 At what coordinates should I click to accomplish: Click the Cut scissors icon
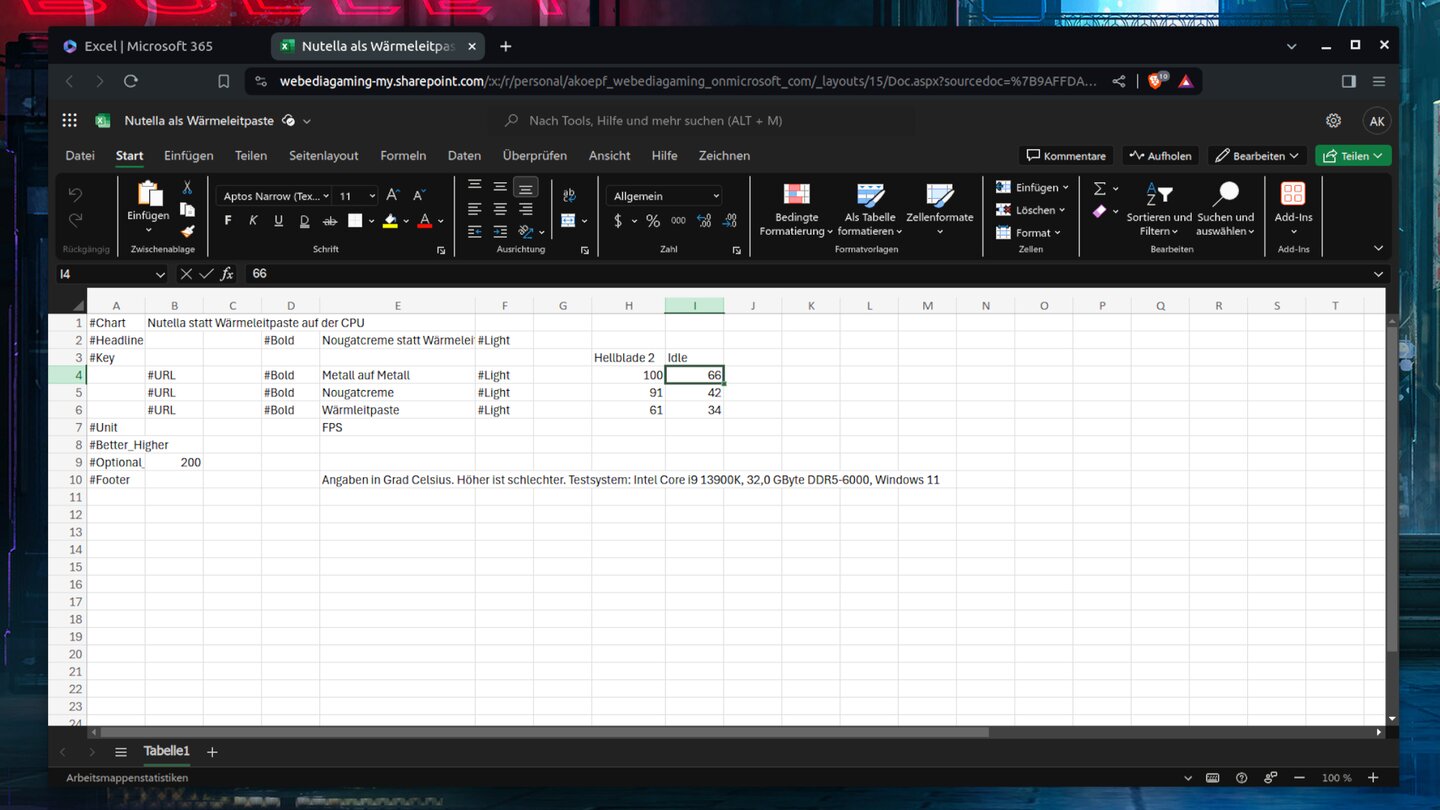(x=187, y=187)
